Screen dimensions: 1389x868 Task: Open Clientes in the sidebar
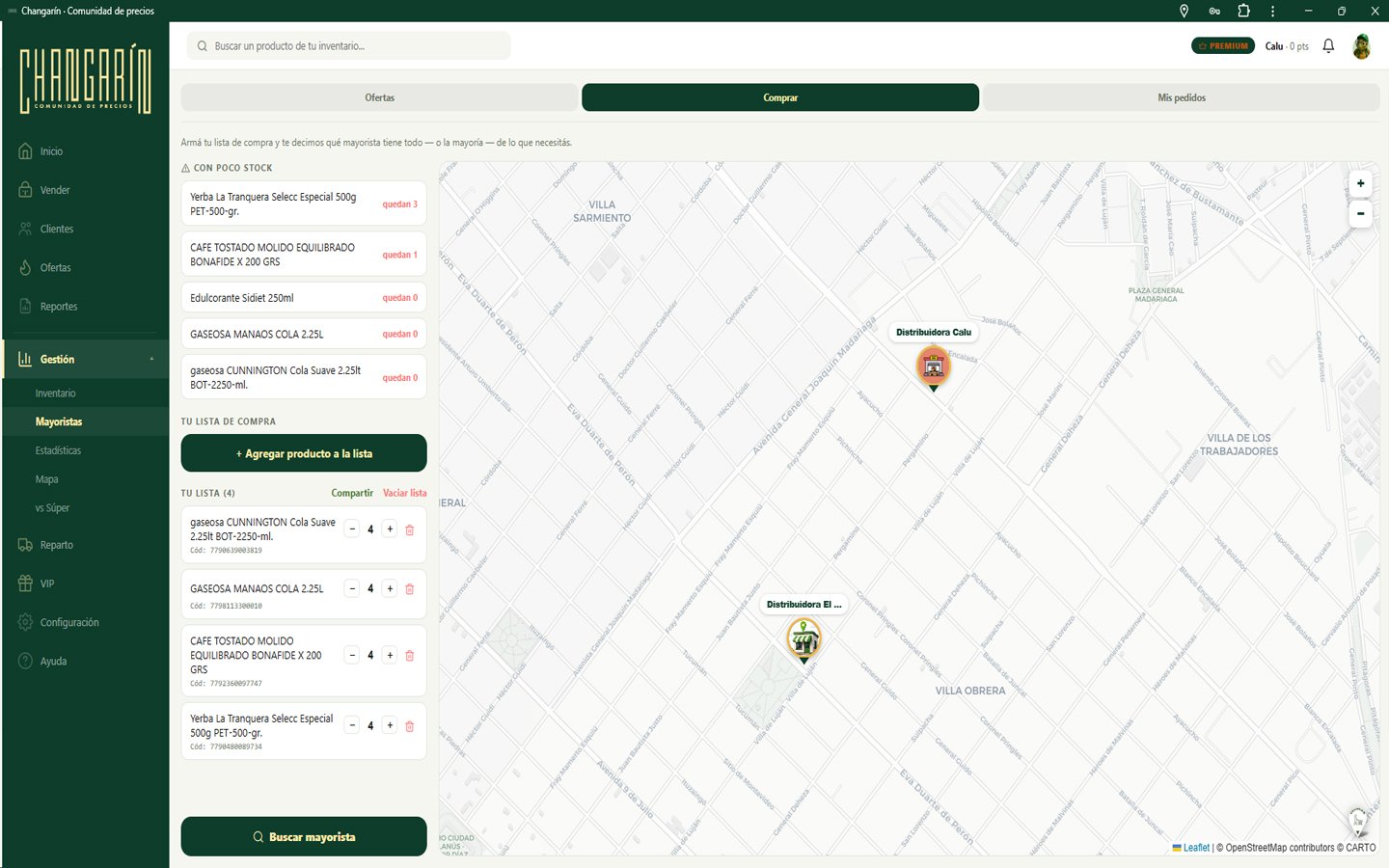85,229
